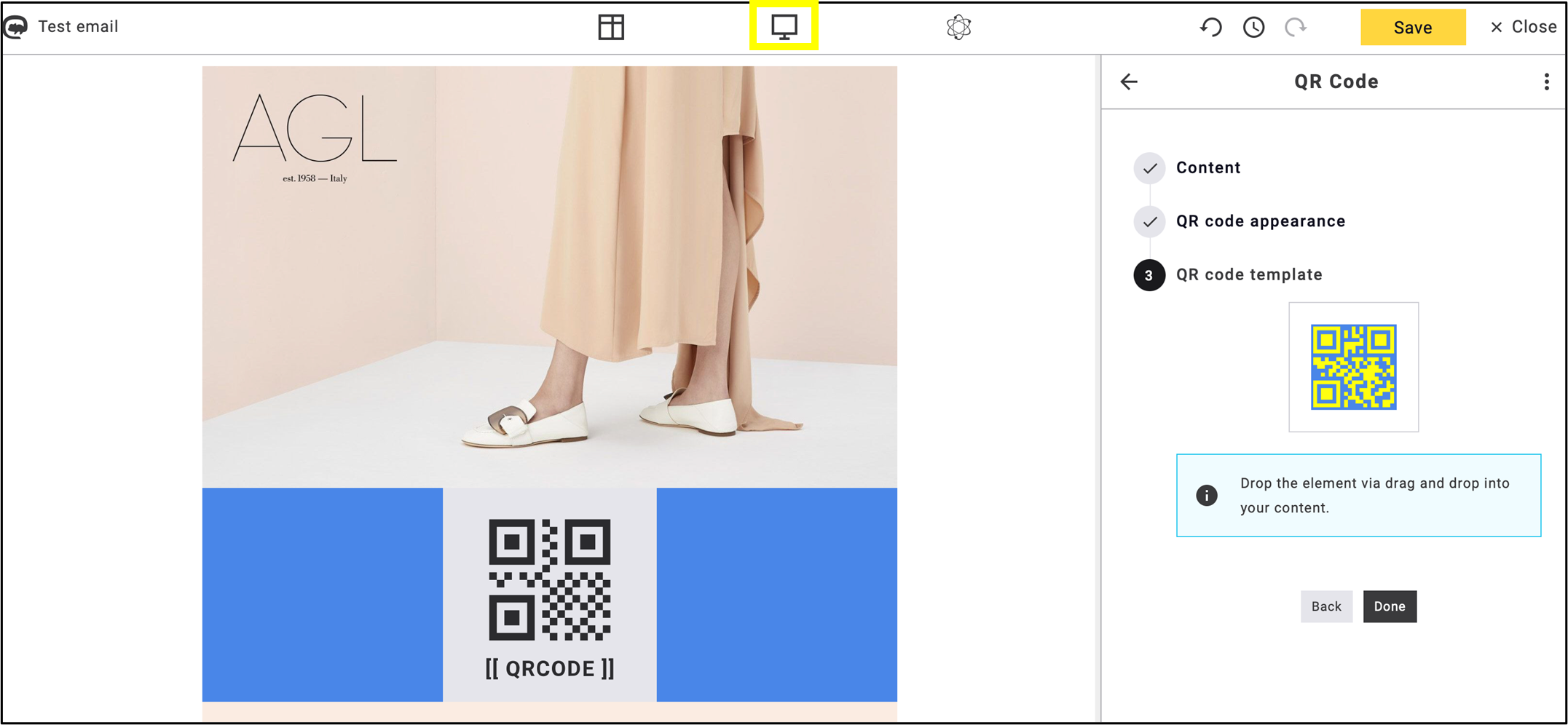
Task: Open the QR Code panel three-dot menu
Action: [x=1546, y=82]
